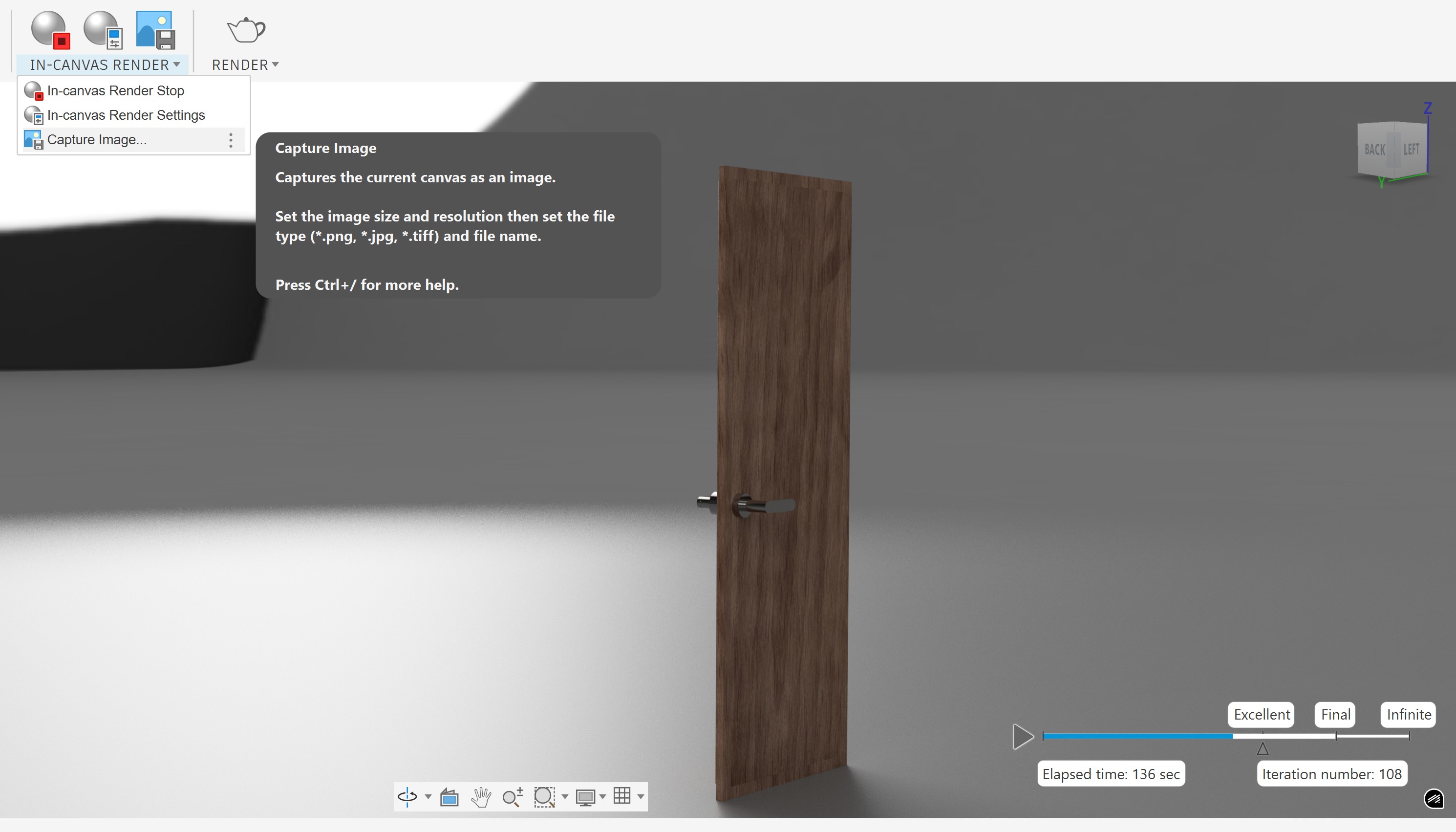Select the Orbit tool in navigation bar
1456x832 pixels.
click(407, 796)
